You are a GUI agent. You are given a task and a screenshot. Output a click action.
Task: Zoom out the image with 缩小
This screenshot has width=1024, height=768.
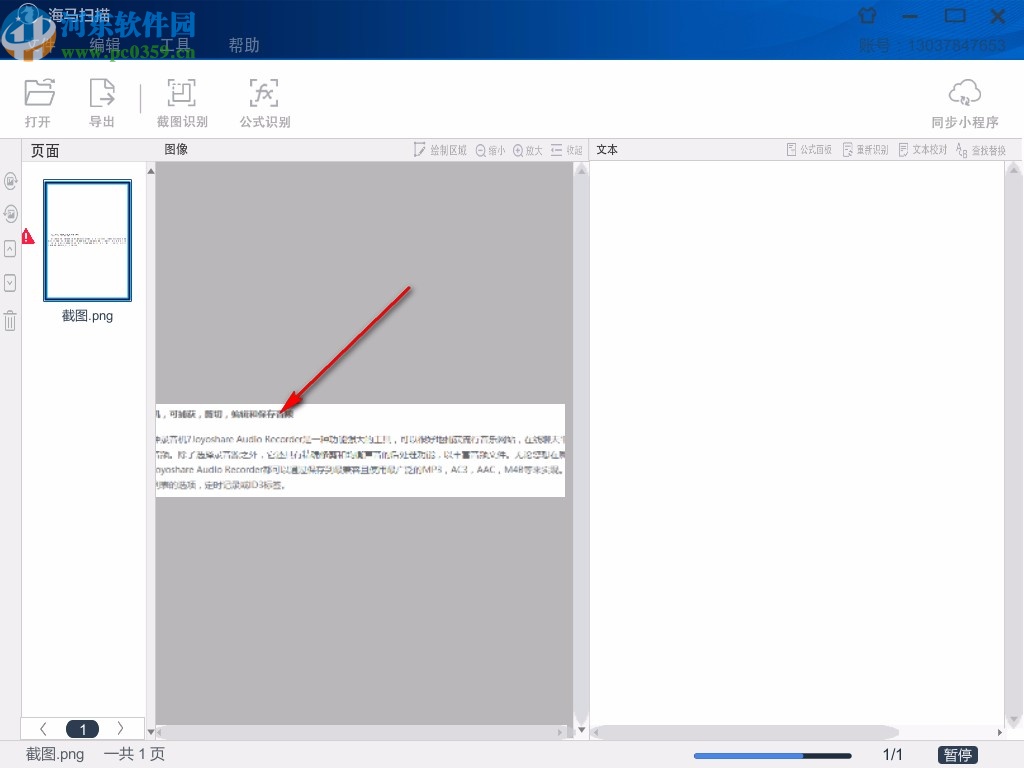tap(490, 150)
